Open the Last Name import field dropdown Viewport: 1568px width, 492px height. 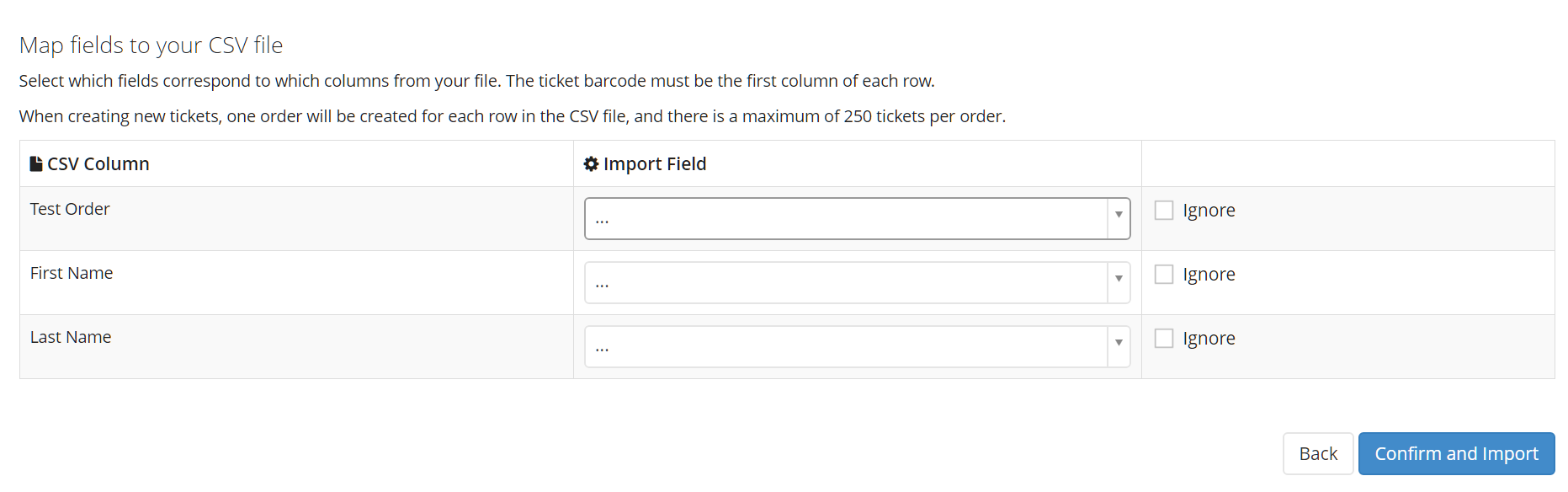857,346
